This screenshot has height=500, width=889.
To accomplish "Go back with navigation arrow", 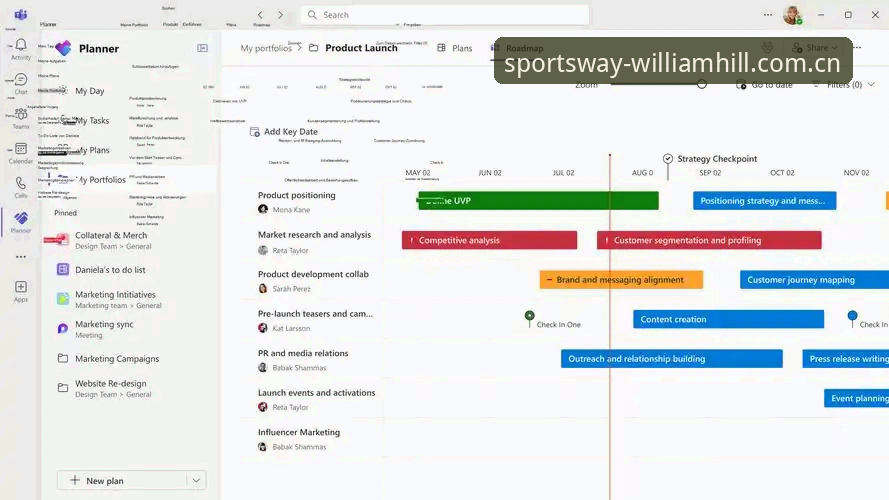I will click(260, 15).
